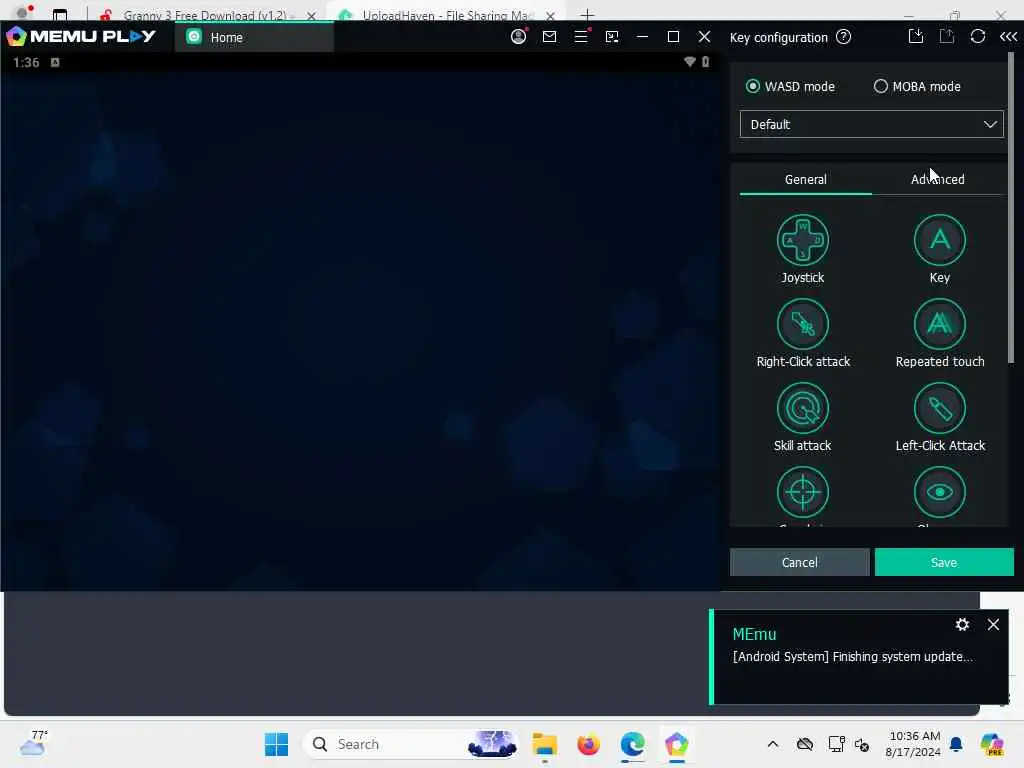Choose the Left-Click Attack control
The height and width of the screenshot is (768, 1024).
(939, 408)
